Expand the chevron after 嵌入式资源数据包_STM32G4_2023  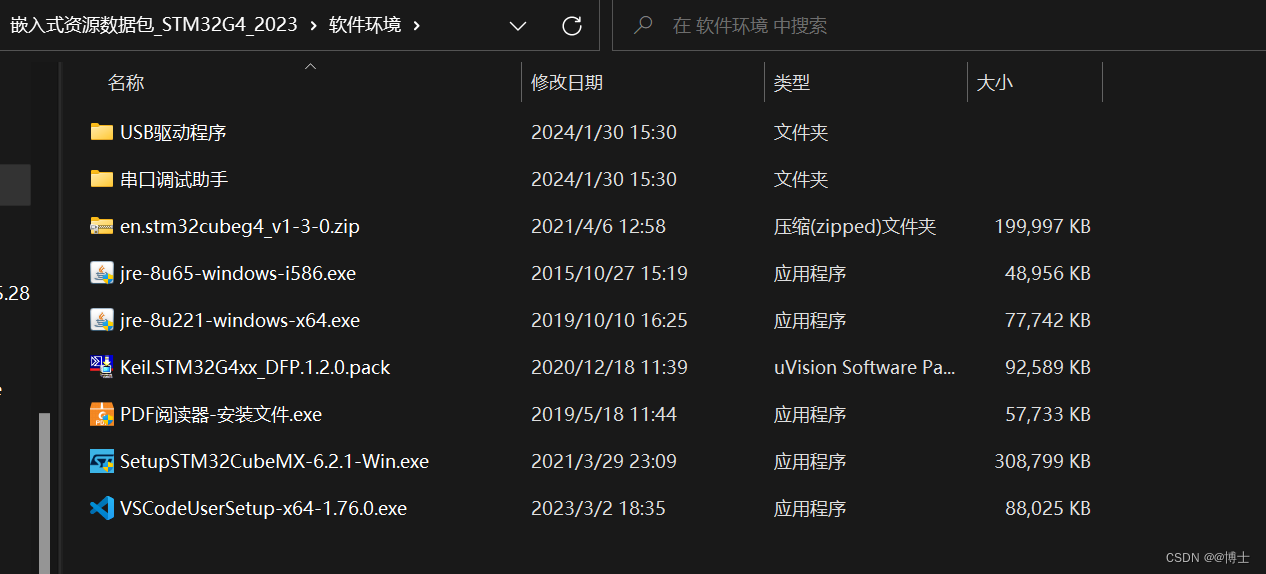(313, 25)
